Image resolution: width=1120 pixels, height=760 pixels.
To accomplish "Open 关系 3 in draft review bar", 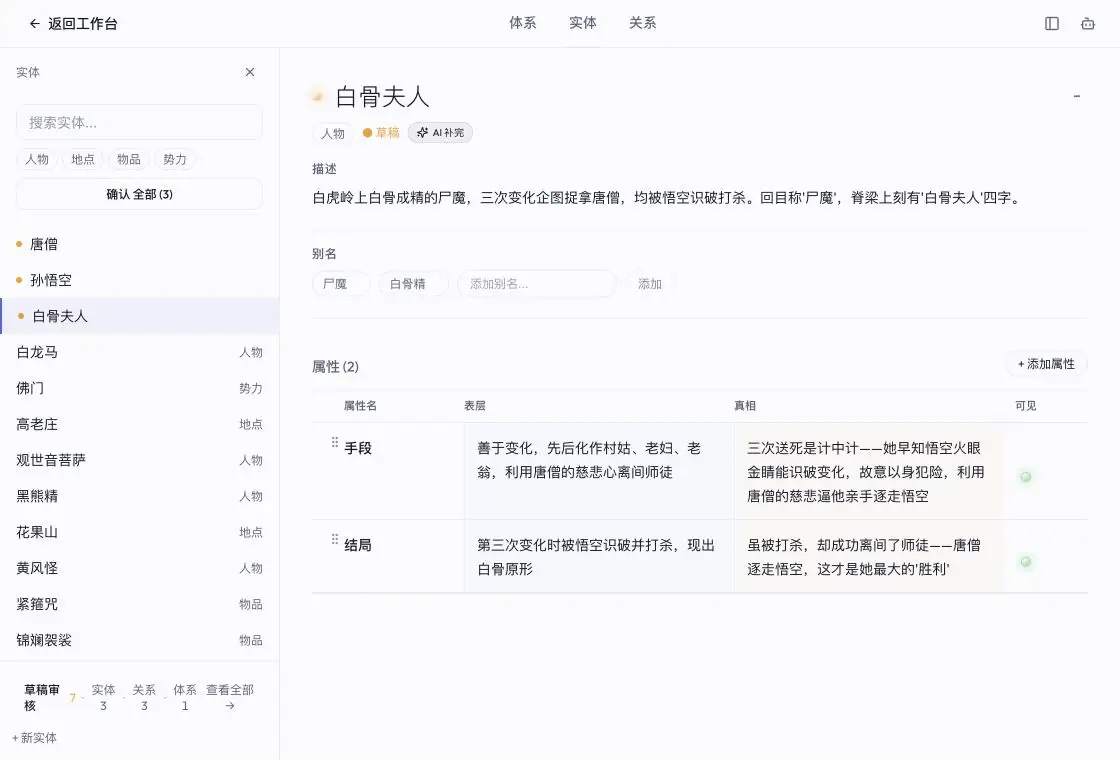I will click(x=144, y=697).
